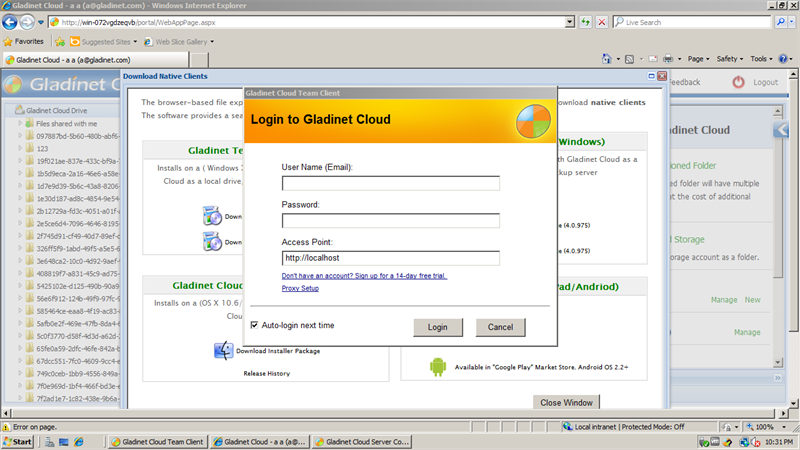Click the User Name (Email) field

pos(390,183)
